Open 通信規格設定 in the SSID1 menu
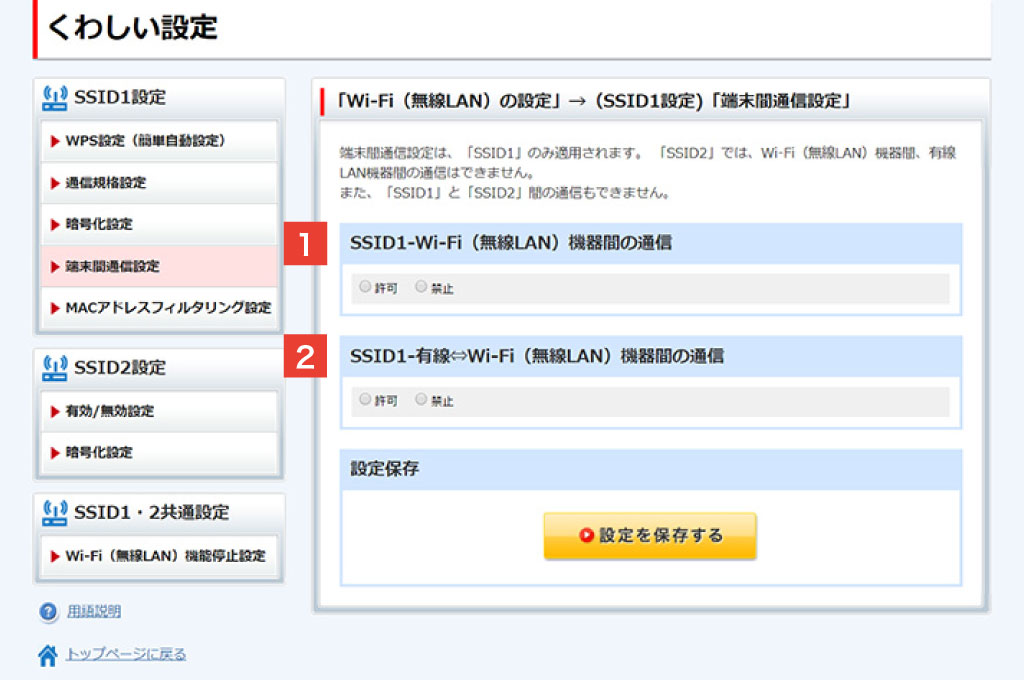This screenshot has width=1024, height=680. (x=159, y=183)
